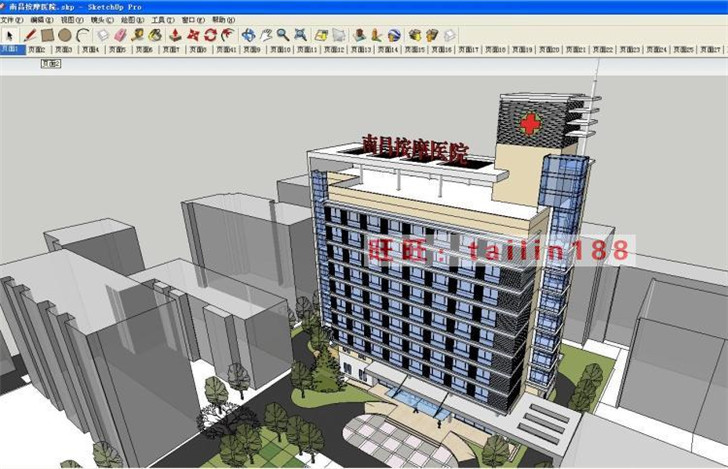Choose the Circle drawing tool
The width and height of the screenshot is (728, 469).
point(65,35)
